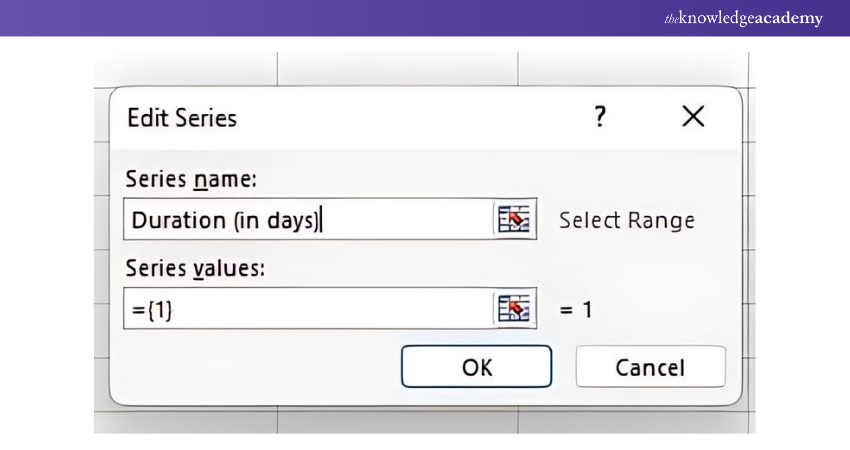This screenshot has height=450, width=850.
Task: Select the worksheet cell below the dialog
Action: pyautogui.click(x=400, y=420)
